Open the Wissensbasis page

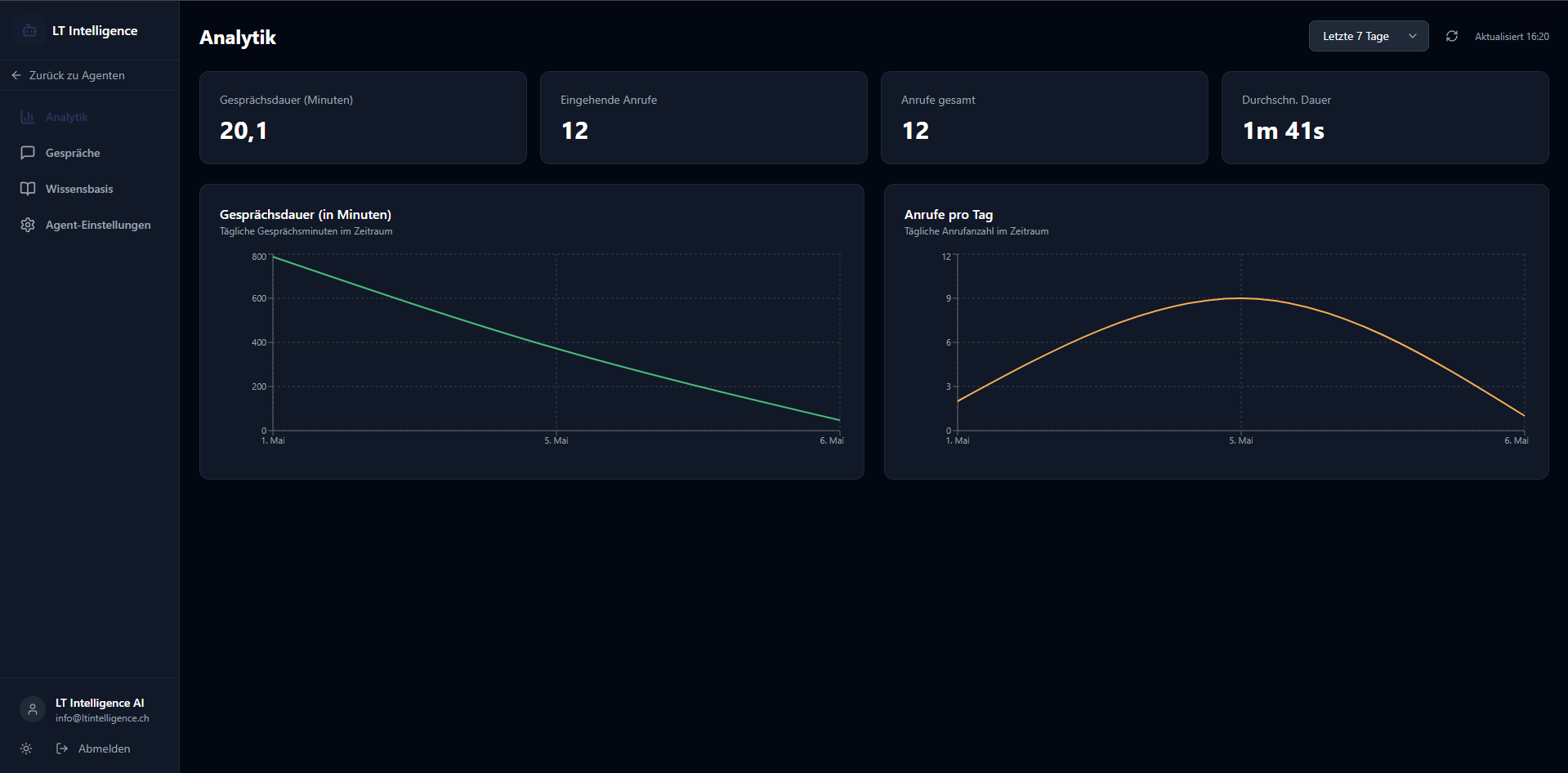point(90,189)
